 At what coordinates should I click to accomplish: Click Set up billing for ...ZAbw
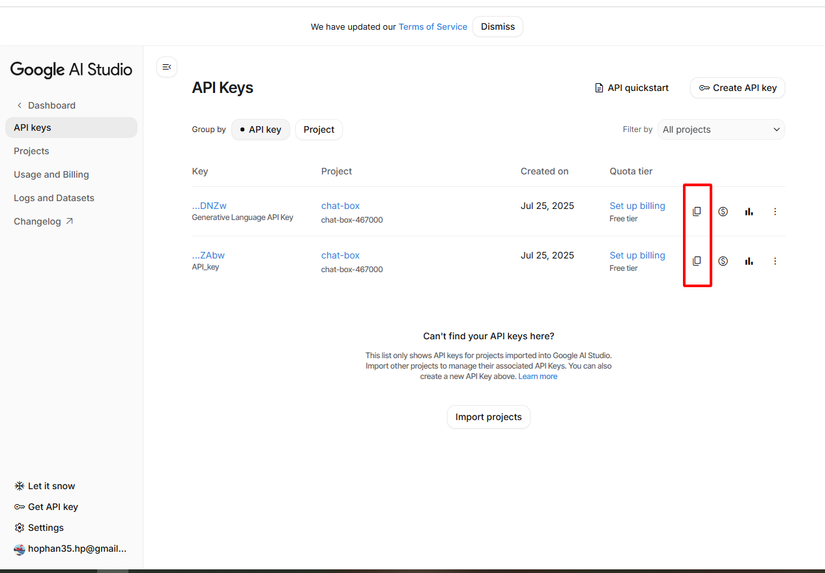(637, 255)
